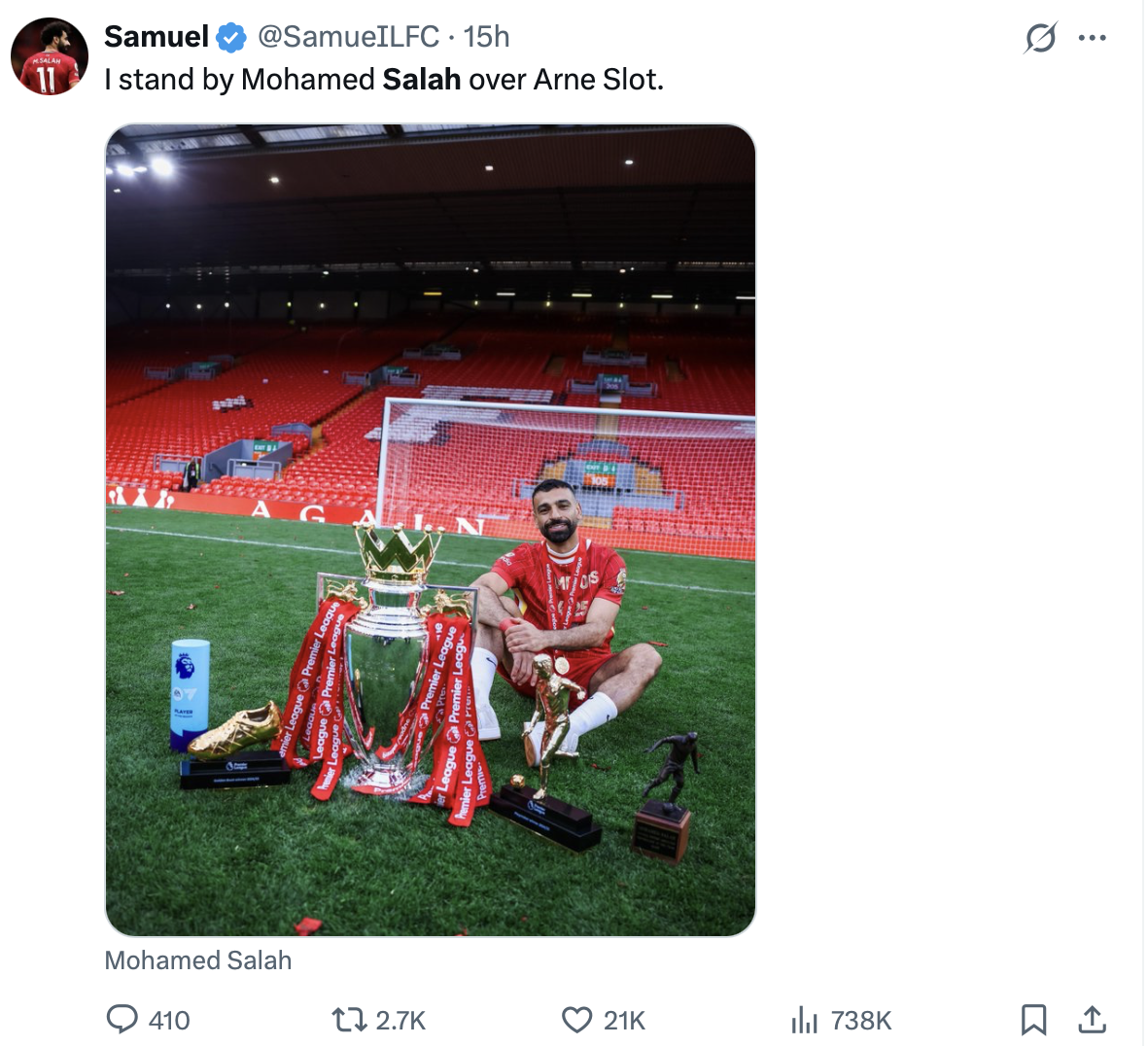Click the 738K views count
Image resolution: width=1148 pixels, height=1046 pixels.
[x=861, y=1021]
